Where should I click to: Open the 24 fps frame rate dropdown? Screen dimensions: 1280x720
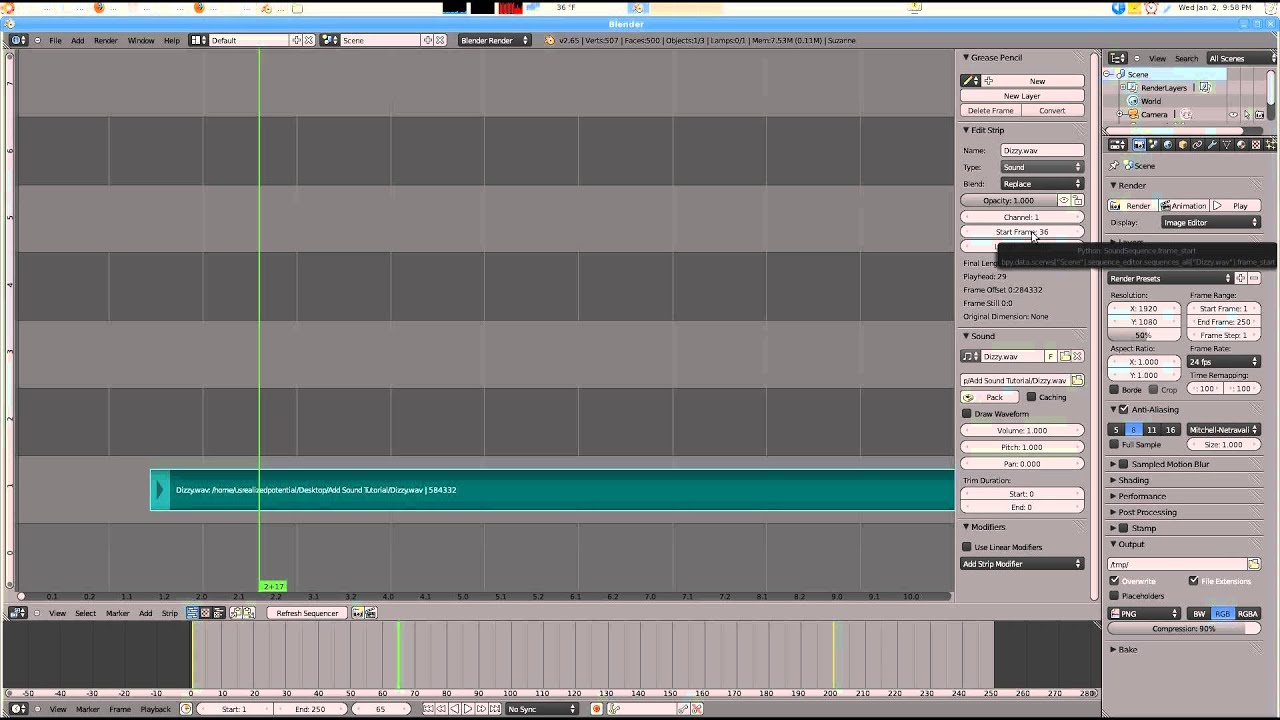(x=1224, y=362)
